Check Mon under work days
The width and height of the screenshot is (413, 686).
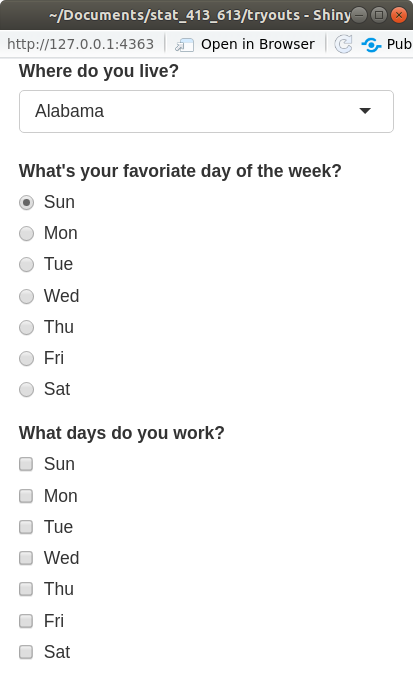(26, 496)
